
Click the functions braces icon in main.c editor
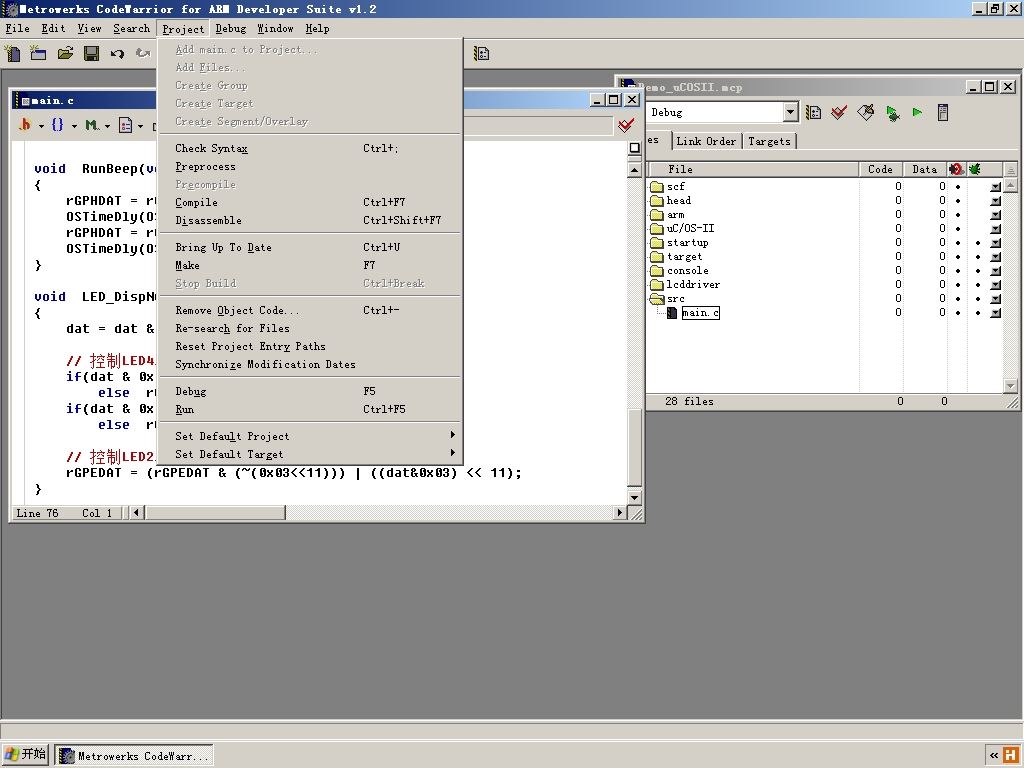coord(57,124)
